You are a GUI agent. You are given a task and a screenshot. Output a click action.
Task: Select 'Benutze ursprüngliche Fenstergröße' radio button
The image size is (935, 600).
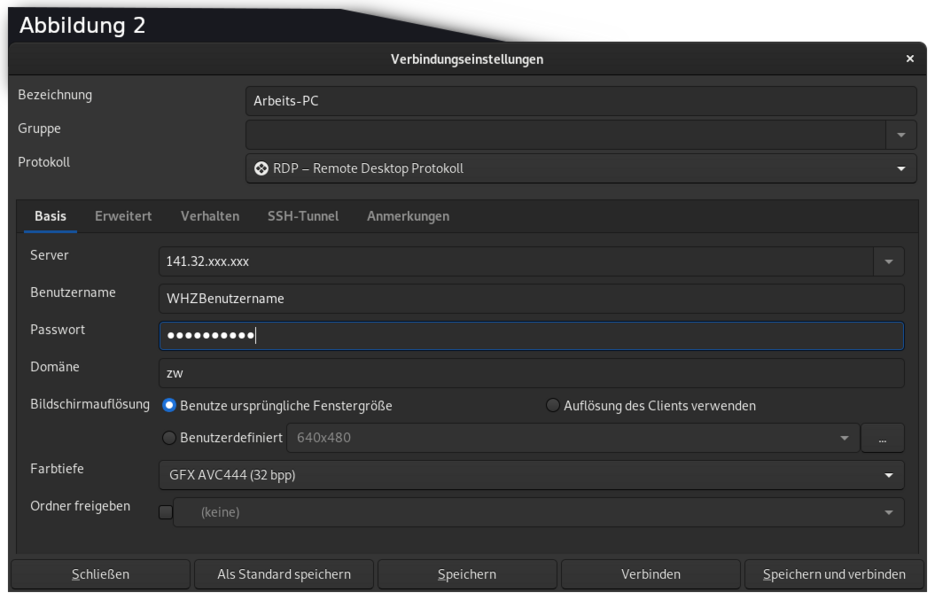[x=169, y=406]
